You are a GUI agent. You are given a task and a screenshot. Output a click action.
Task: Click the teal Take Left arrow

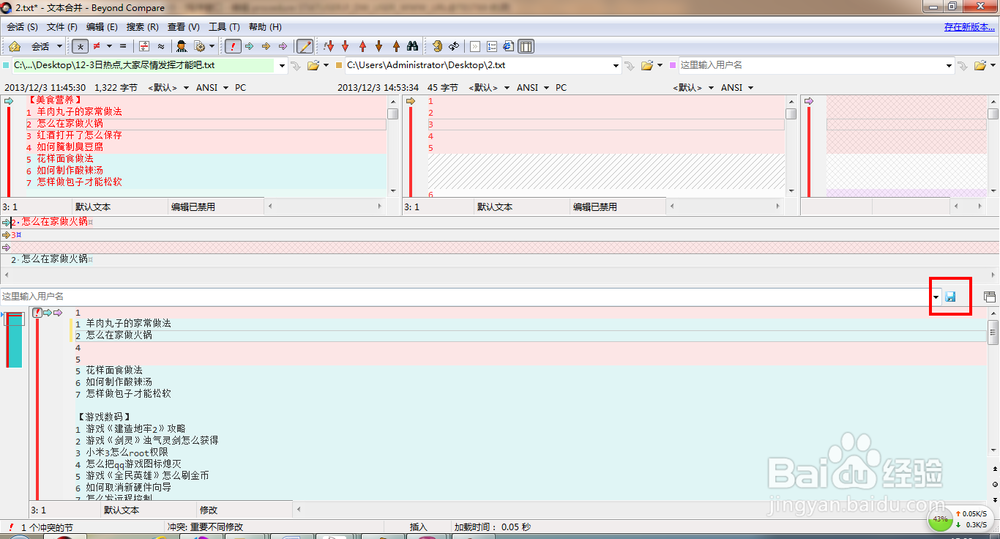(249, 46)
